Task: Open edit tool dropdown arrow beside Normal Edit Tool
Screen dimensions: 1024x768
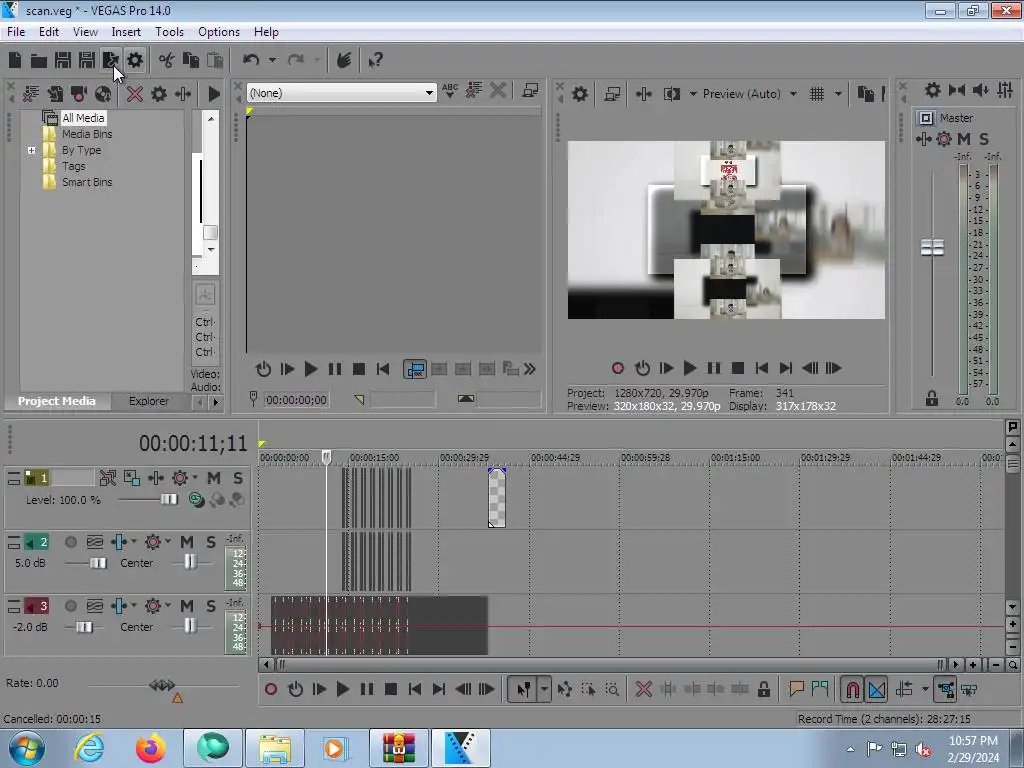Action: [x=544, y=690]
